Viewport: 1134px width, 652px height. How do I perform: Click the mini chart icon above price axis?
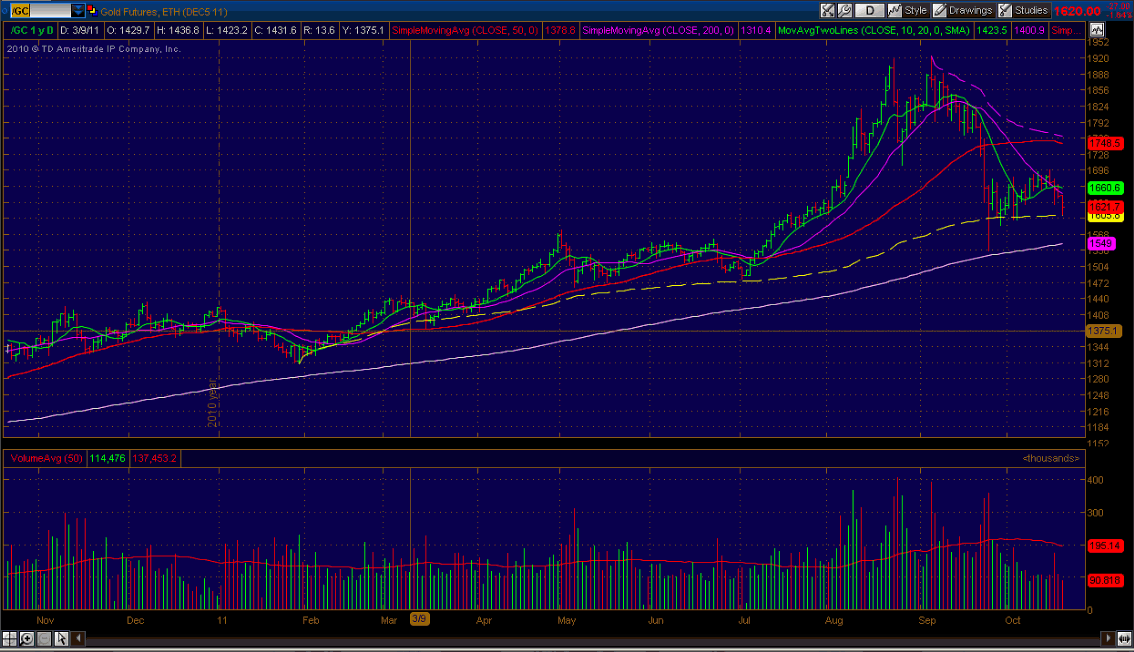[1097, 30]
